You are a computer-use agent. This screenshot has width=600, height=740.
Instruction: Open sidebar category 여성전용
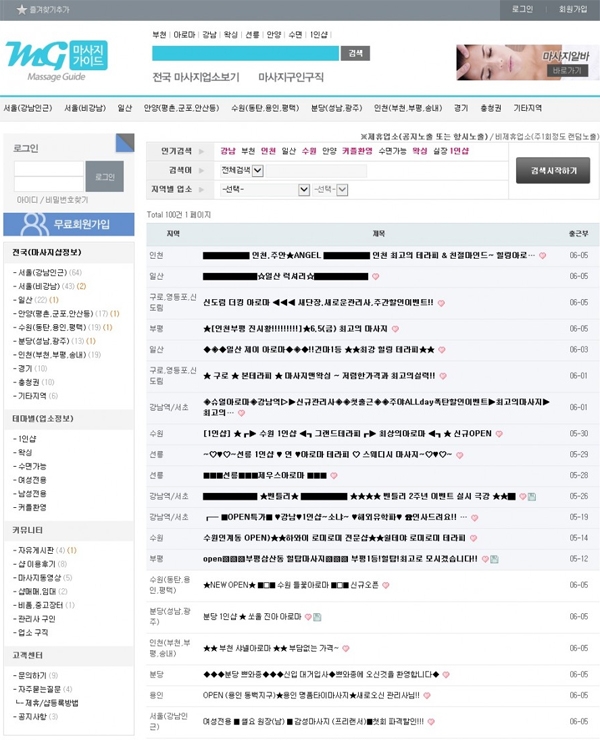pos(32,480)
